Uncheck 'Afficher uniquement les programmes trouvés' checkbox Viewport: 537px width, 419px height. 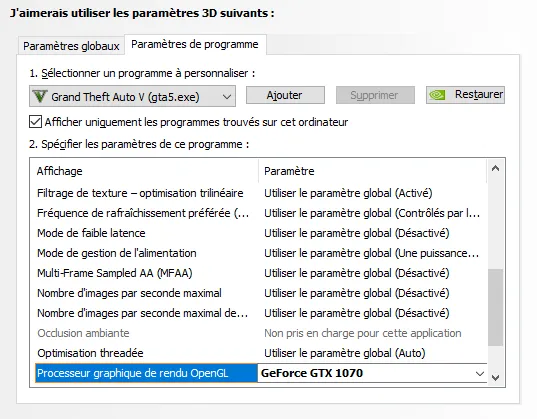(x=35, y=122)
